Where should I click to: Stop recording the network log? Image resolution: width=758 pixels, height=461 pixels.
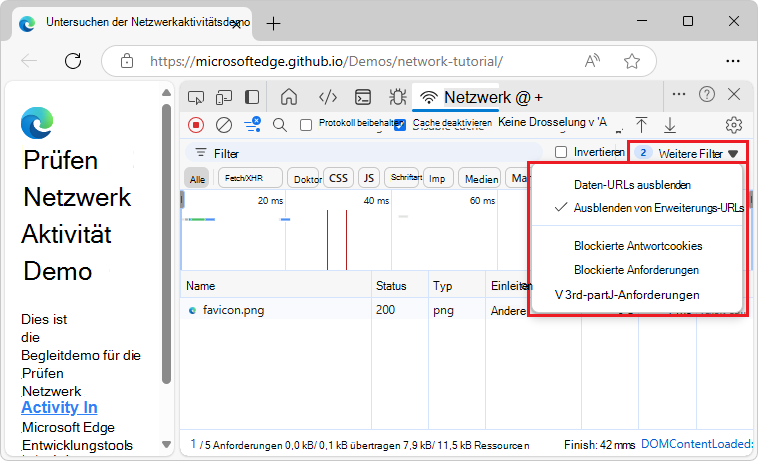(x=196, y=125)
